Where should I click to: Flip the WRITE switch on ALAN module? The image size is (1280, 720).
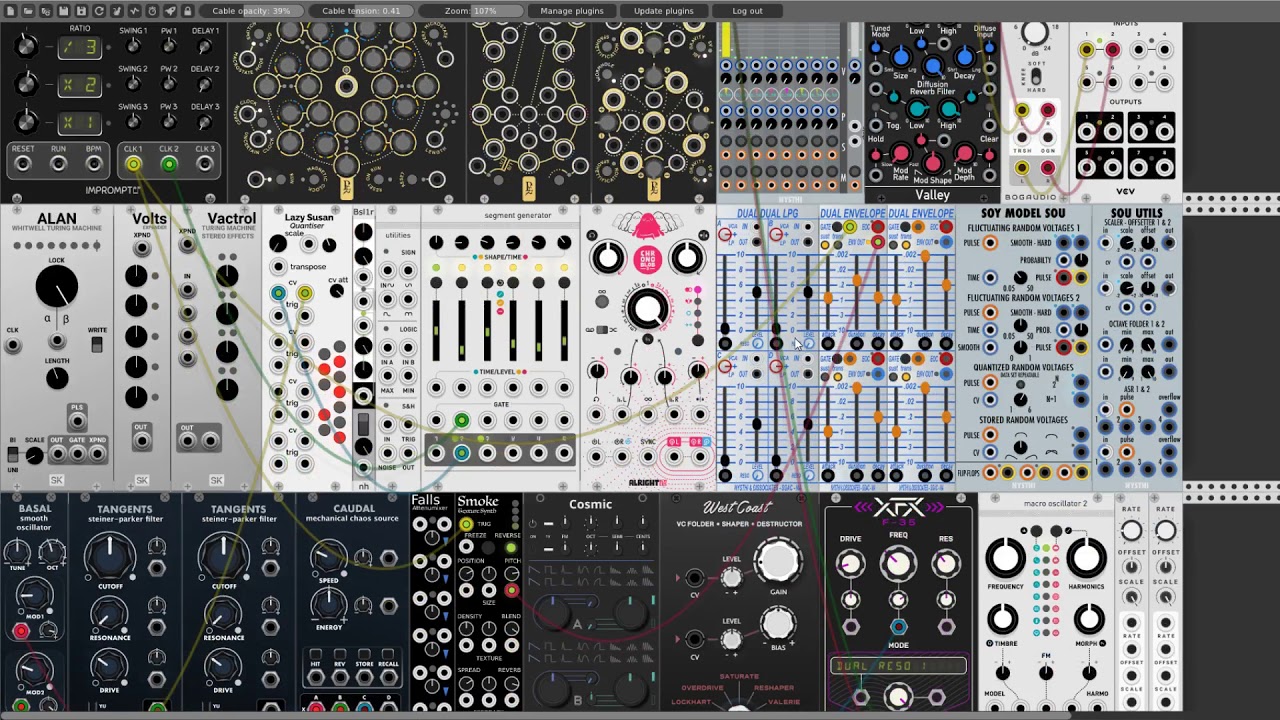pyautogui.click(x=96, y=345)
